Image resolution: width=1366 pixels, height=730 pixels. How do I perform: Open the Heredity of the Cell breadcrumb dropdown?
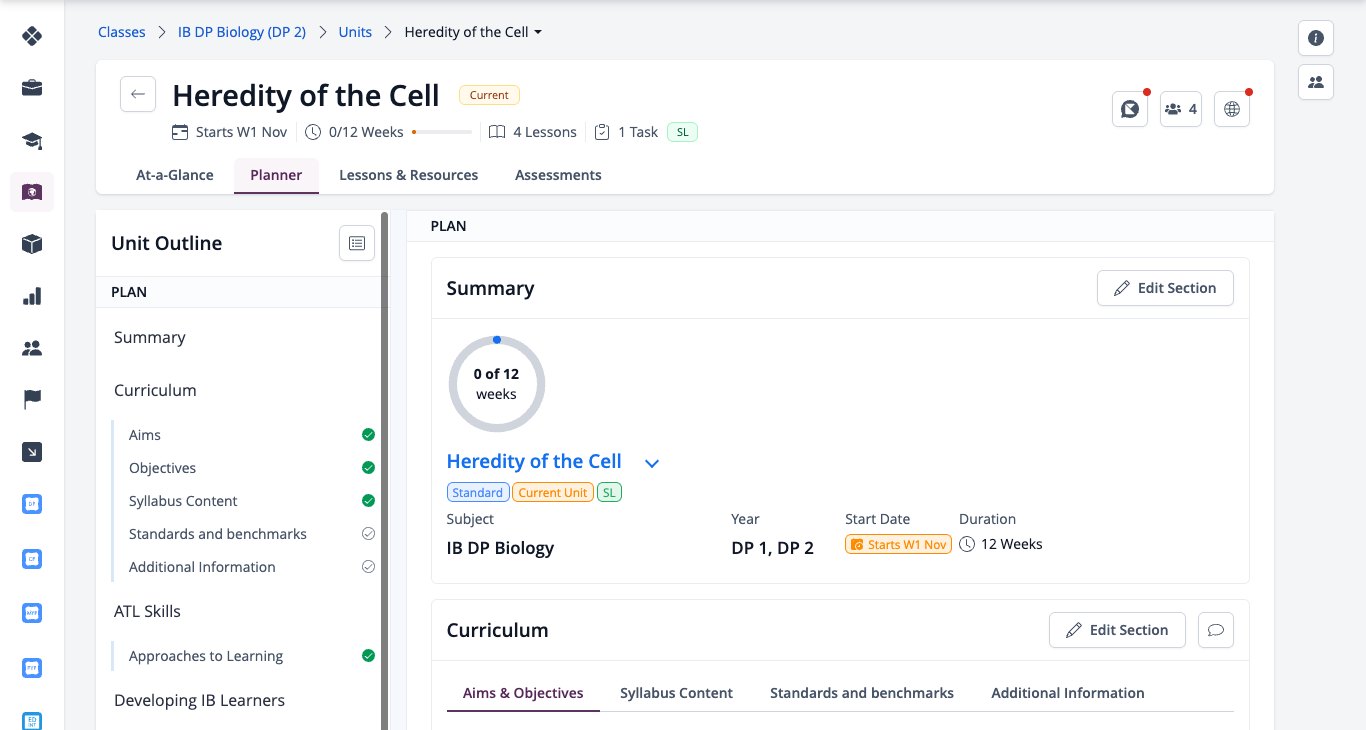(473, 32)
